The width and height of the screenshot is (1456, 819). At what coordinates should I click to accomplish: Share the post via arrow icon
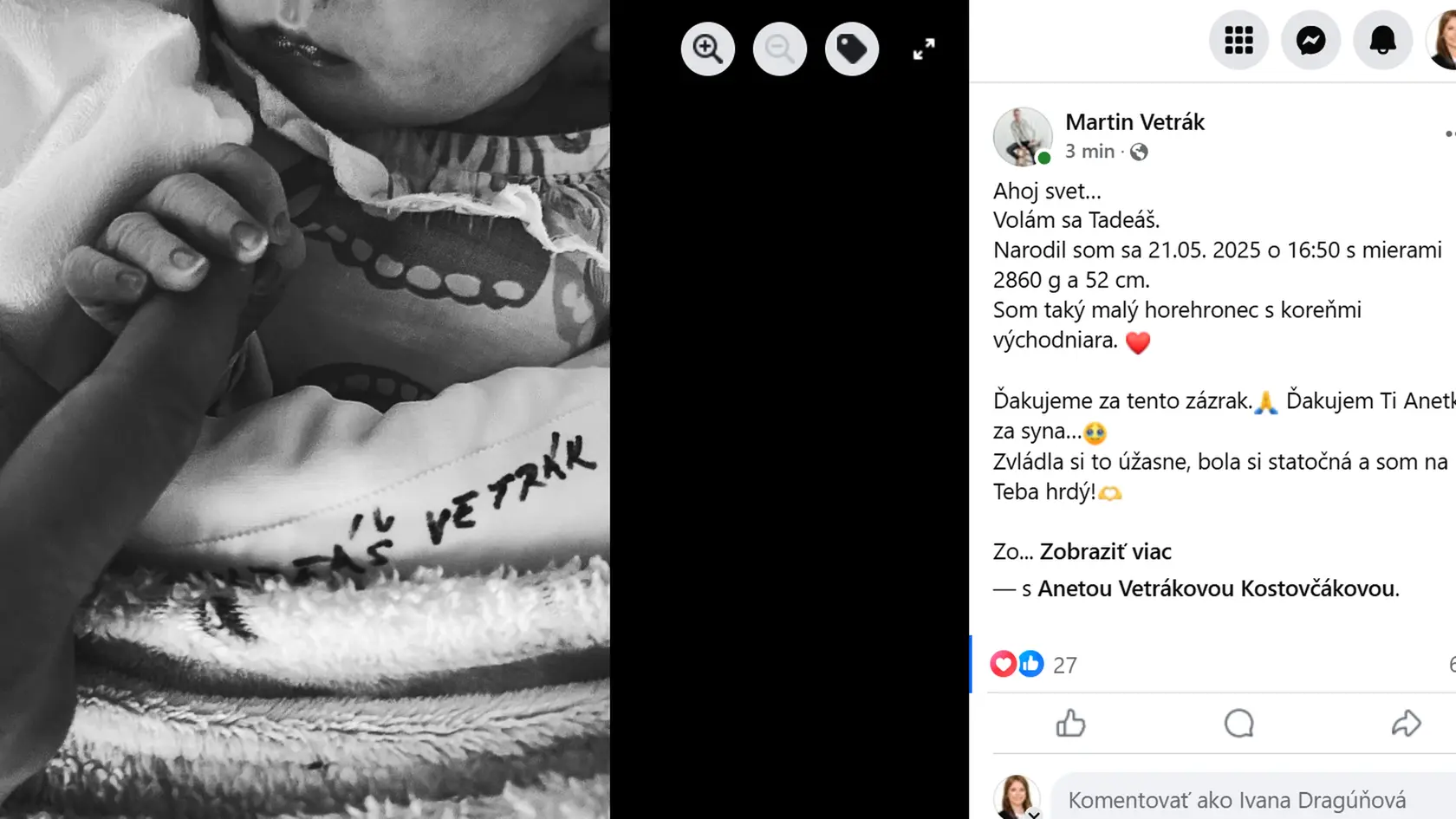click(1406, 723)
